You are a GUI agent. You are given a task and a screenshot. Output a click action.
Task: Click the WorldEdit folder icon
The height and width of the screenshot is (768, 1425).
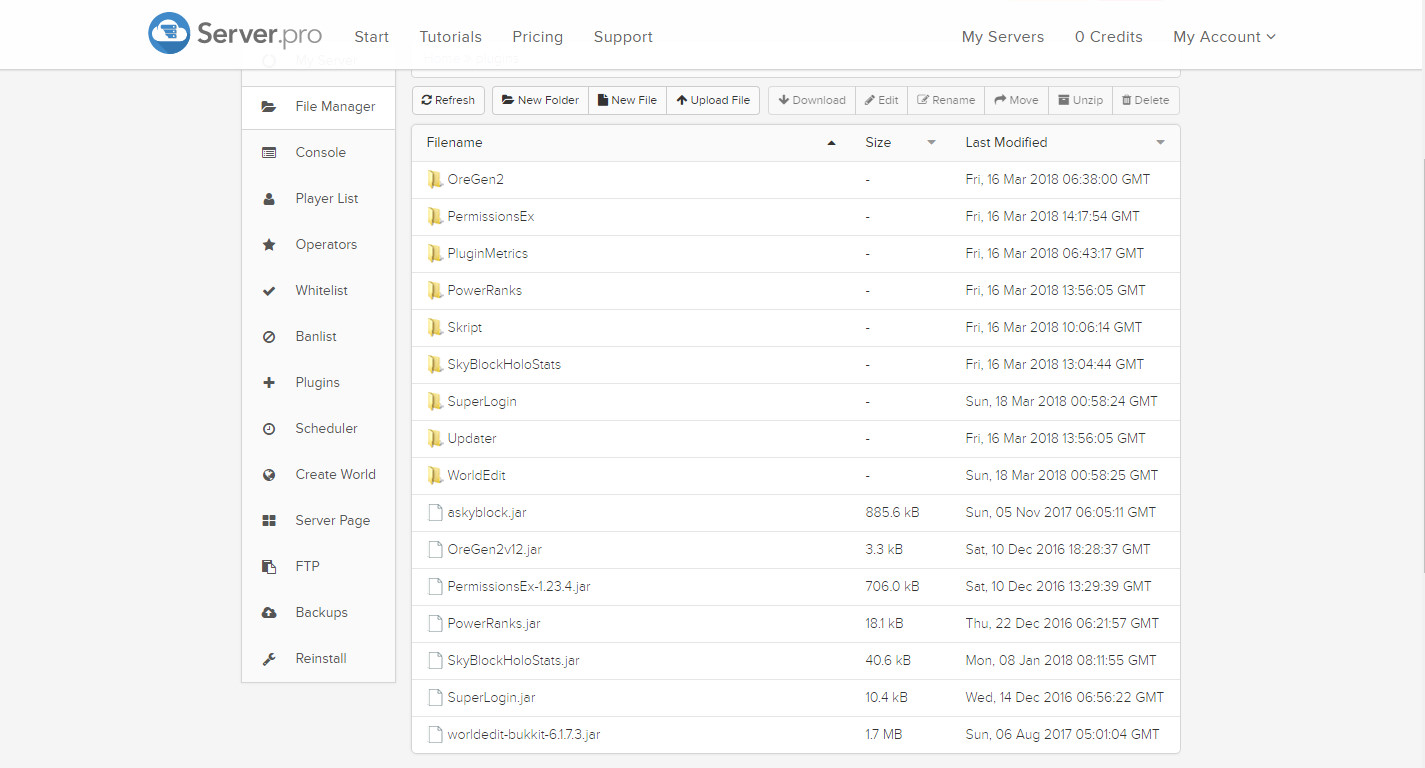point(435,475)
